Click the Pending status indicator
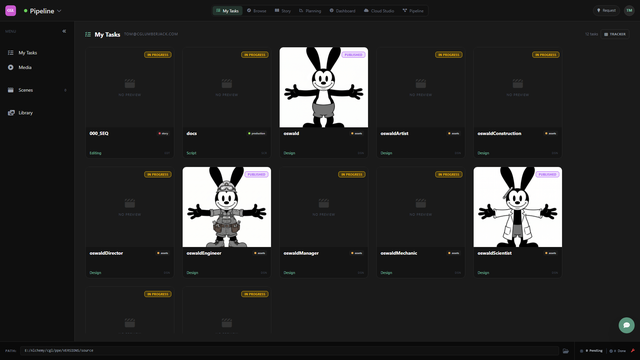 pos(591,351)
